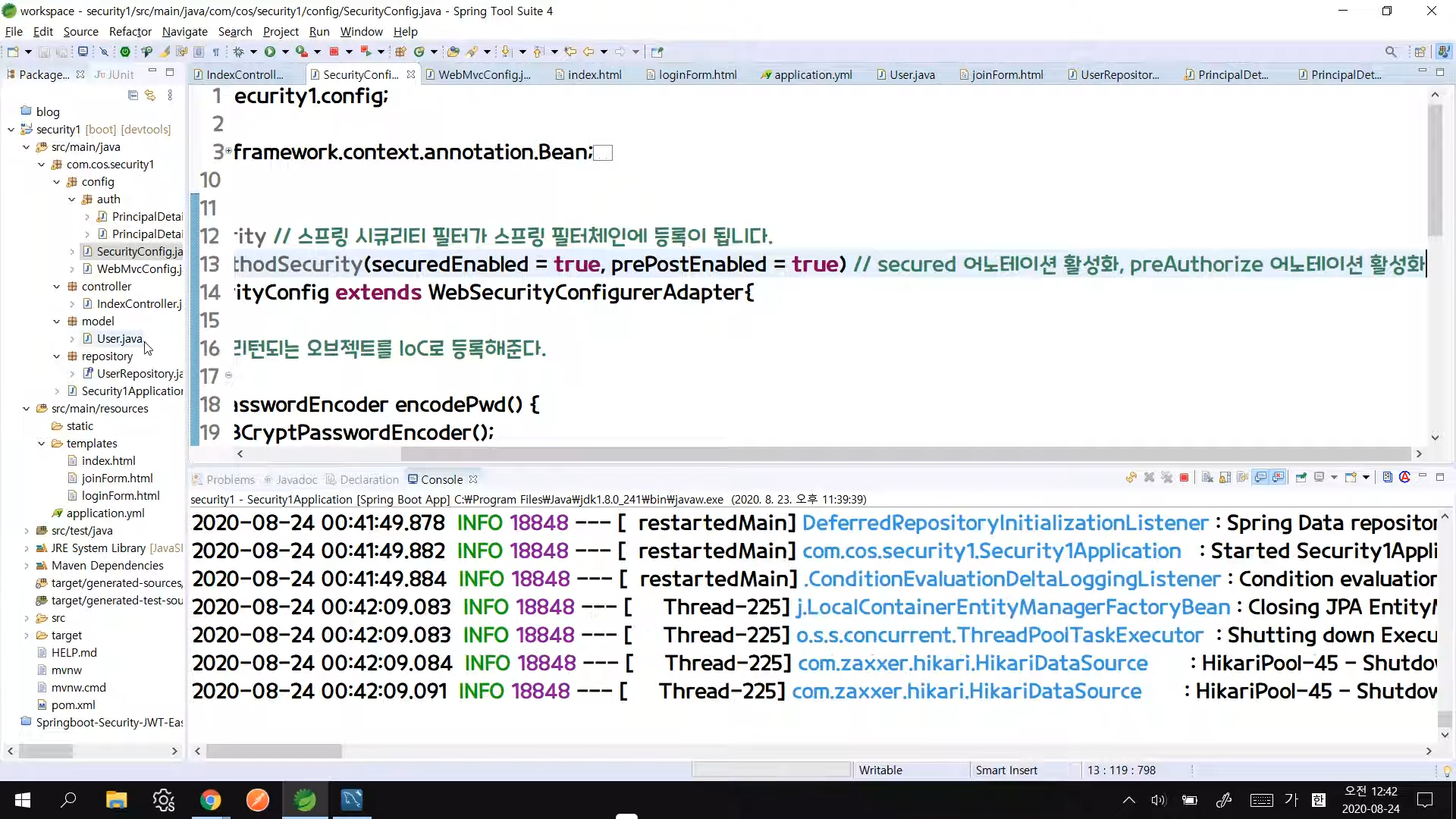This screenshot has width=1456, height=819.
Task: Click the Link with Editor icon
Action: [150, 95]
